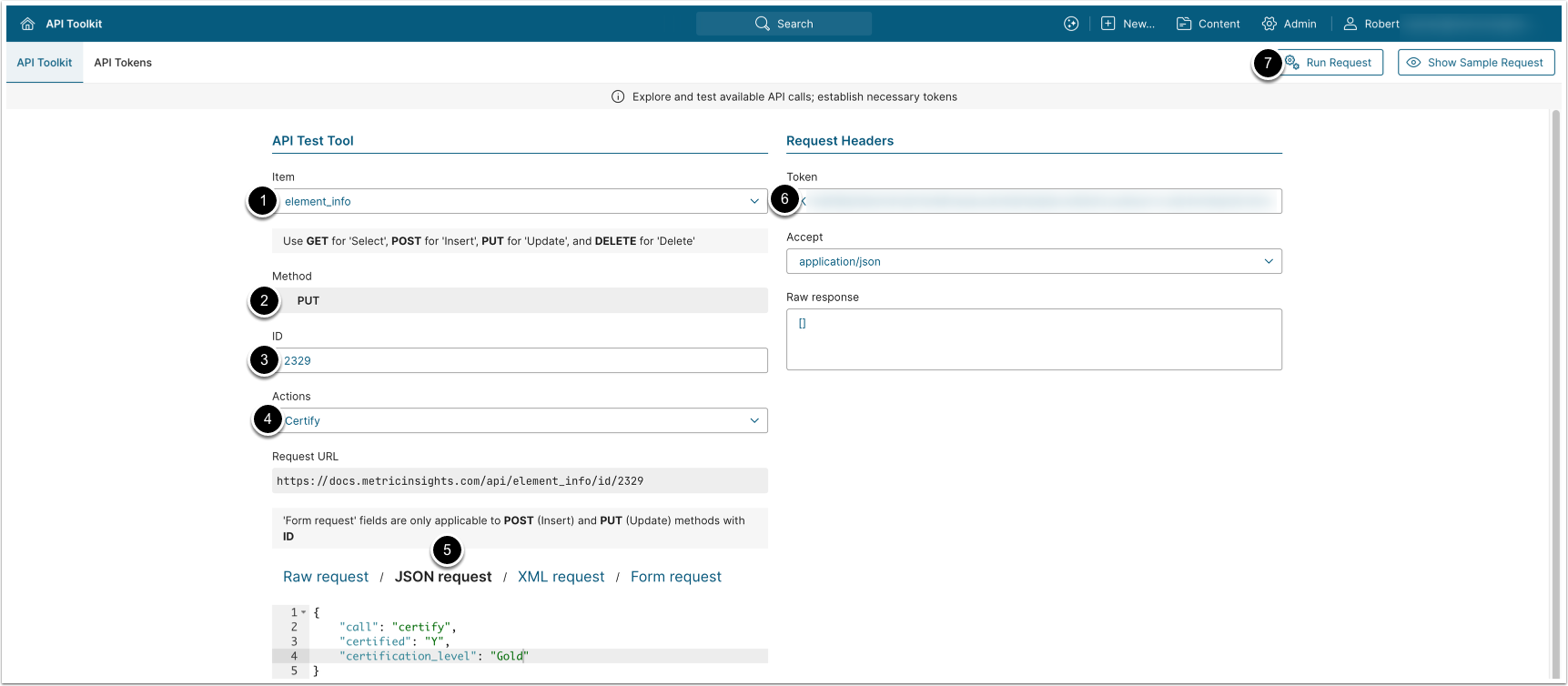Switch to the API Tokens tab
This screenshot has width=1568, height=686.
tap(123, 63)
